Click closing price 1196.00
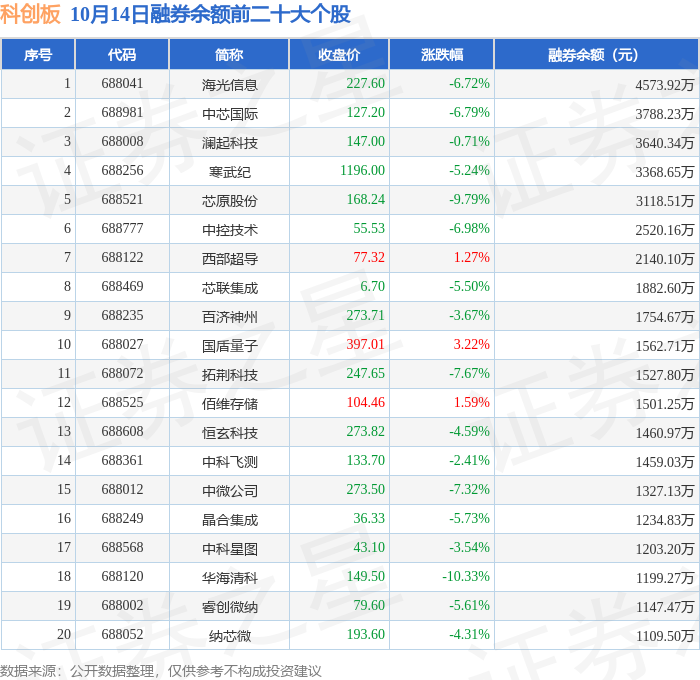The width and height of the screenshot is (700, 680). (362, 171)
